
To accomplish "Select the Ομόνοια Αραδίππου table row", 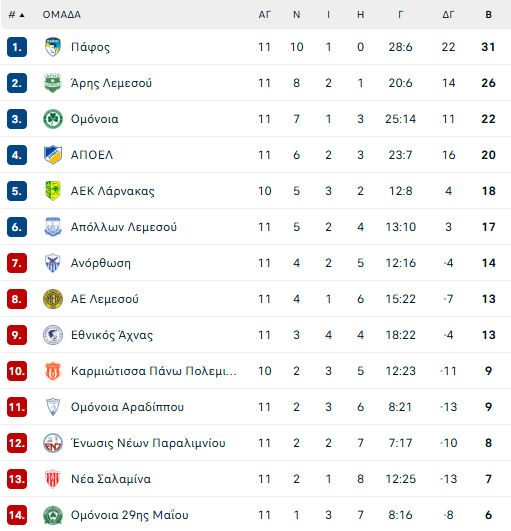I will [256, 407].
